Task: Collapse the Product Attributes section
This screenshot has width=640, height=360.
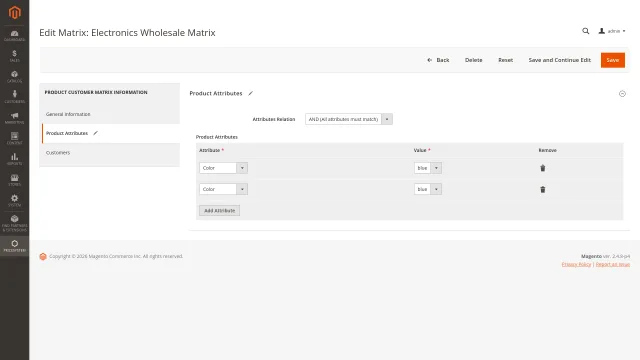Action: click(x=622, y=94)
